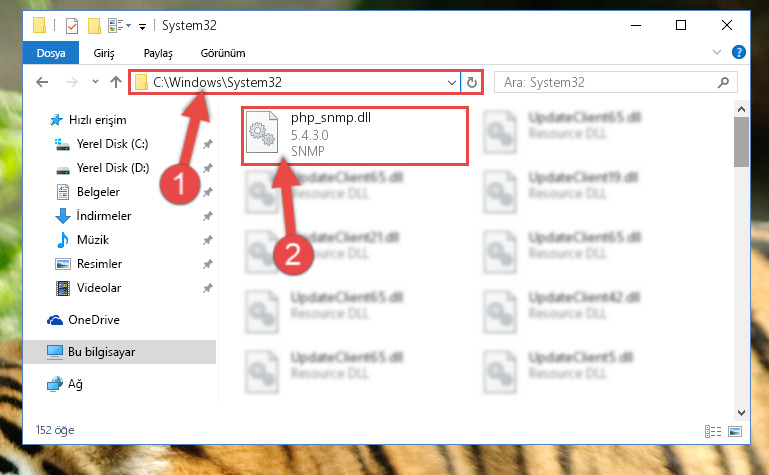769x475 pixels.
Task: Switch to details view layout icon
Action: [x=713, y=431]
